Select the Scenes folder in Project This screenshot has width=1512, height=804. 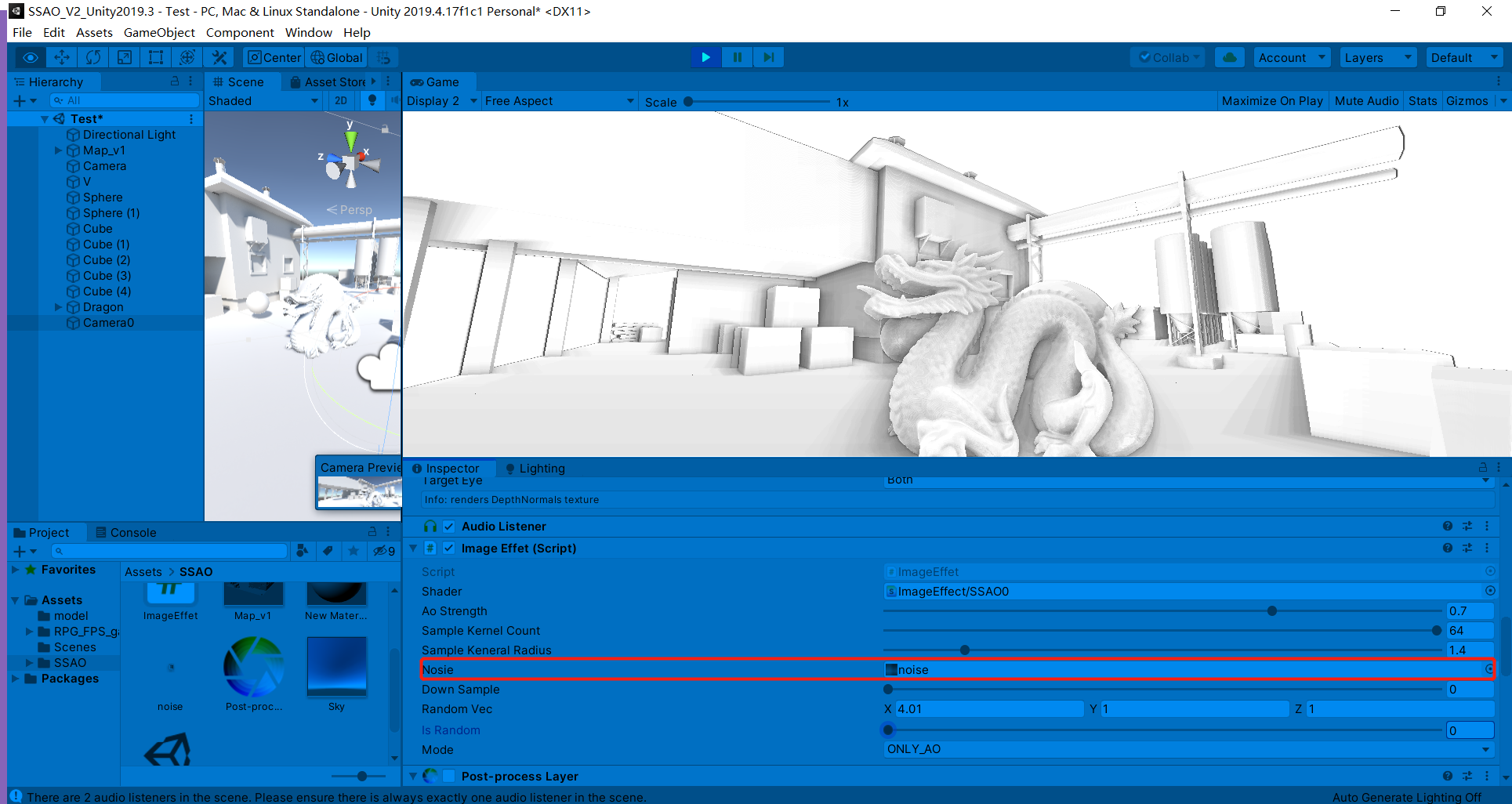pyautogui.click(x=74, y=646)
